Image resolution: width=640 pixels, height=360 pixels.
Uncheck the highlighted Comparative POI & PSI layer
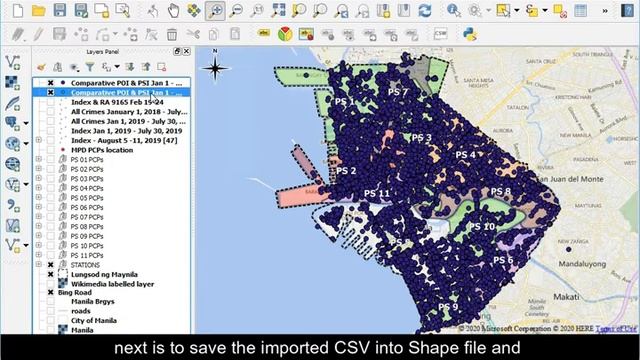(x=51, y=93)
